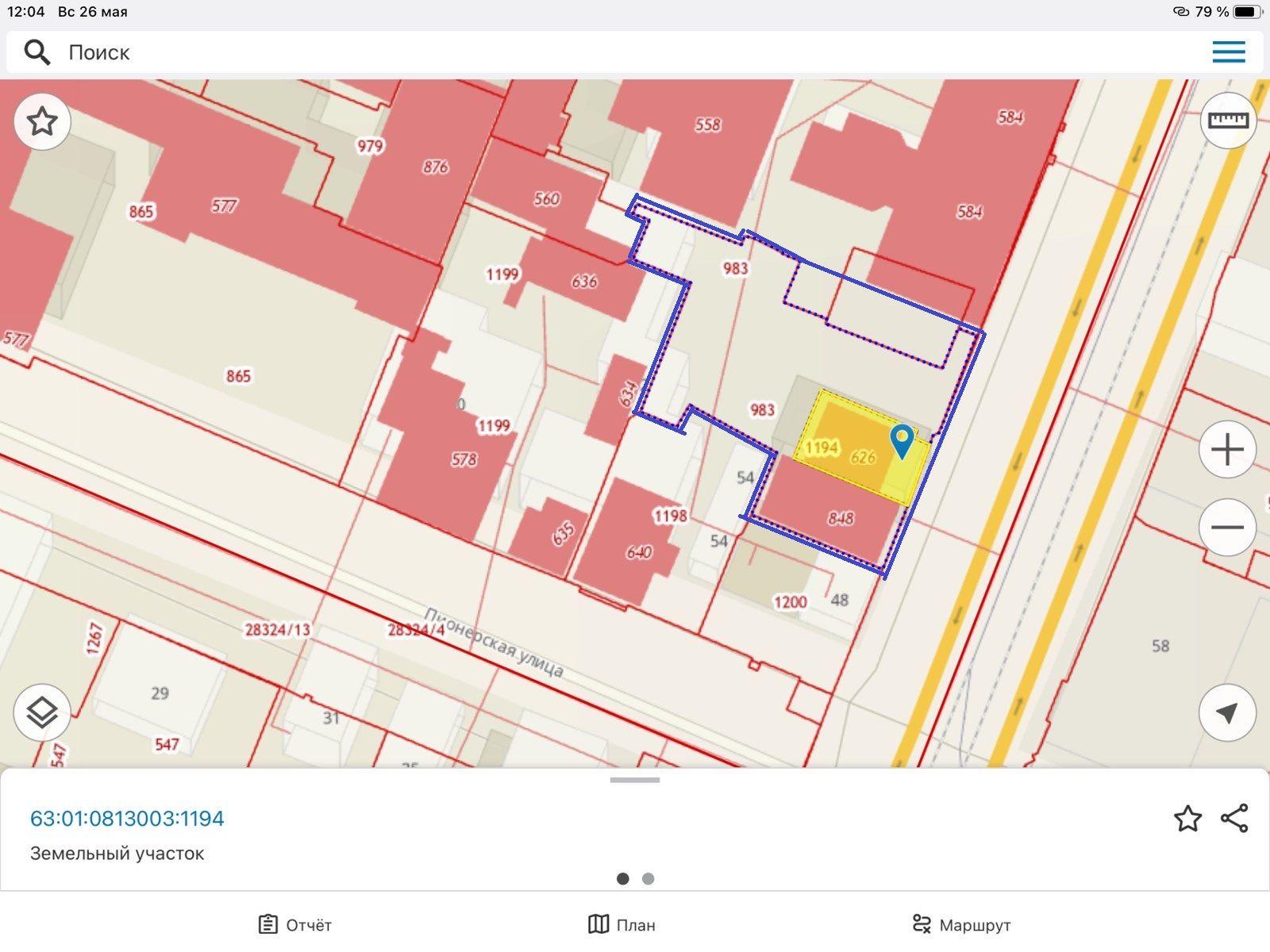Select the ruler measurement tool
Viewport: 1270px width, 952px height.
pyautogui.click(x=1227, y=121)
